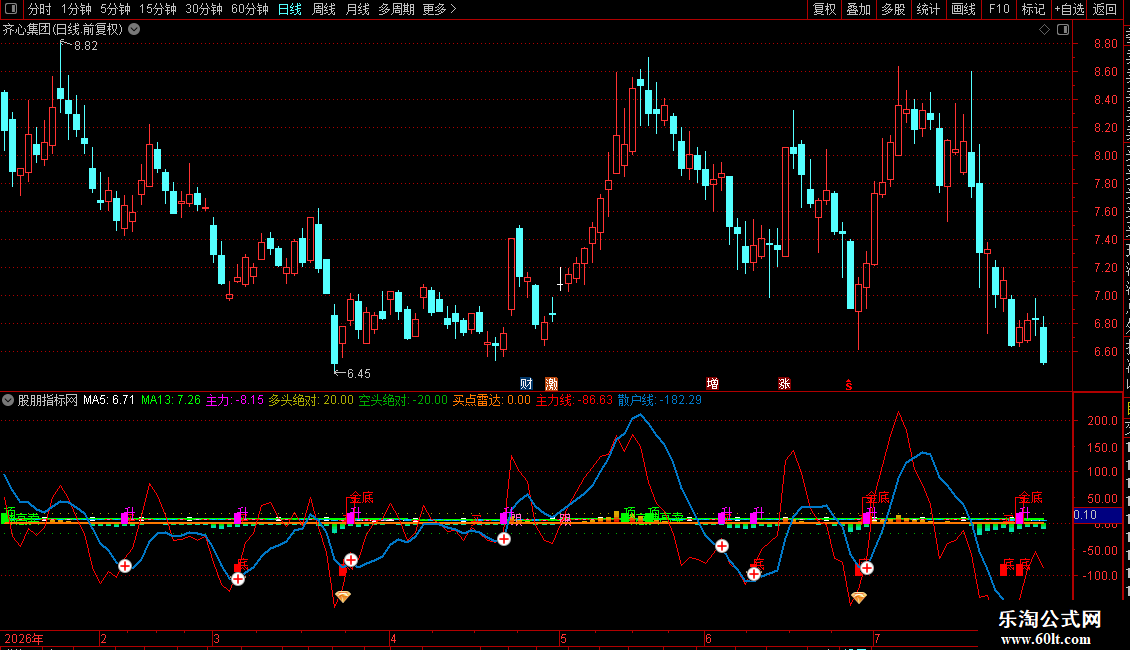Click the 复权 button
This screenshot has height=650, width=1130.
click(x=824, y=9)
